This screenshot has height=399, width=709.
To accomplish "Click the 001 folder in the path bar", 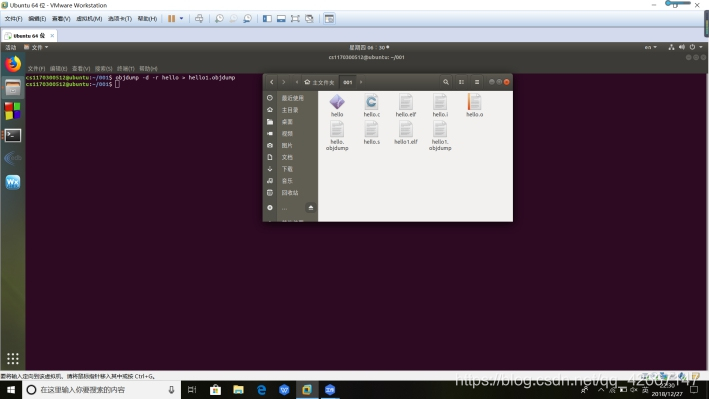I will pyautogui.click(x=347, y=82).
